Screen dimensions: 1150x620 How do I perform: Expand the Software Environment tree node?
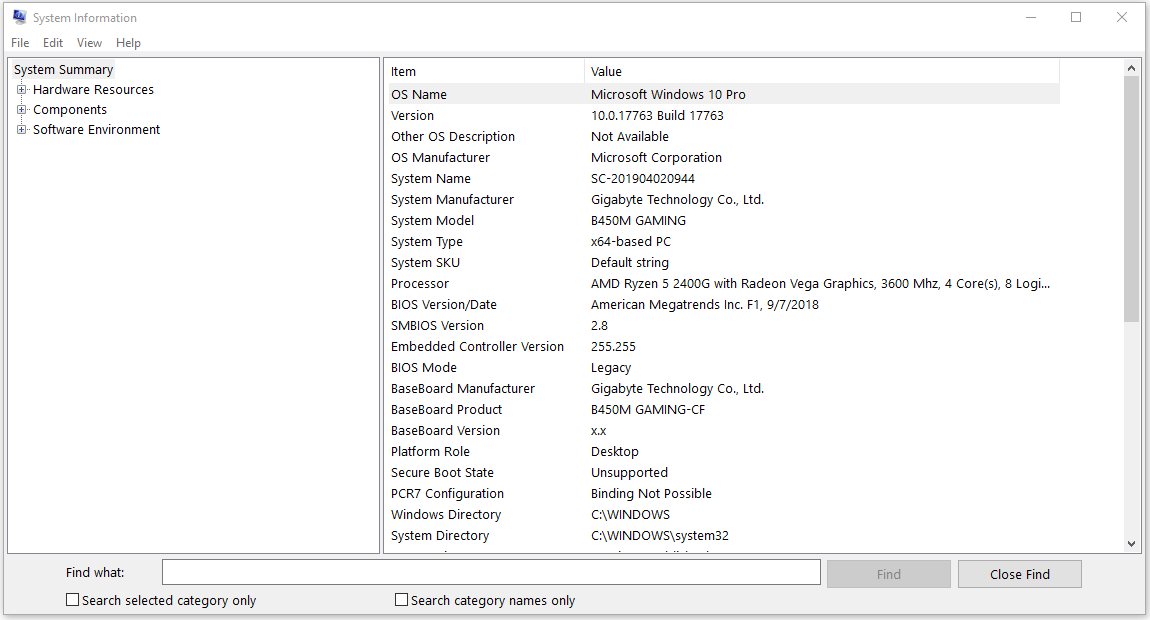coord(22,129)
